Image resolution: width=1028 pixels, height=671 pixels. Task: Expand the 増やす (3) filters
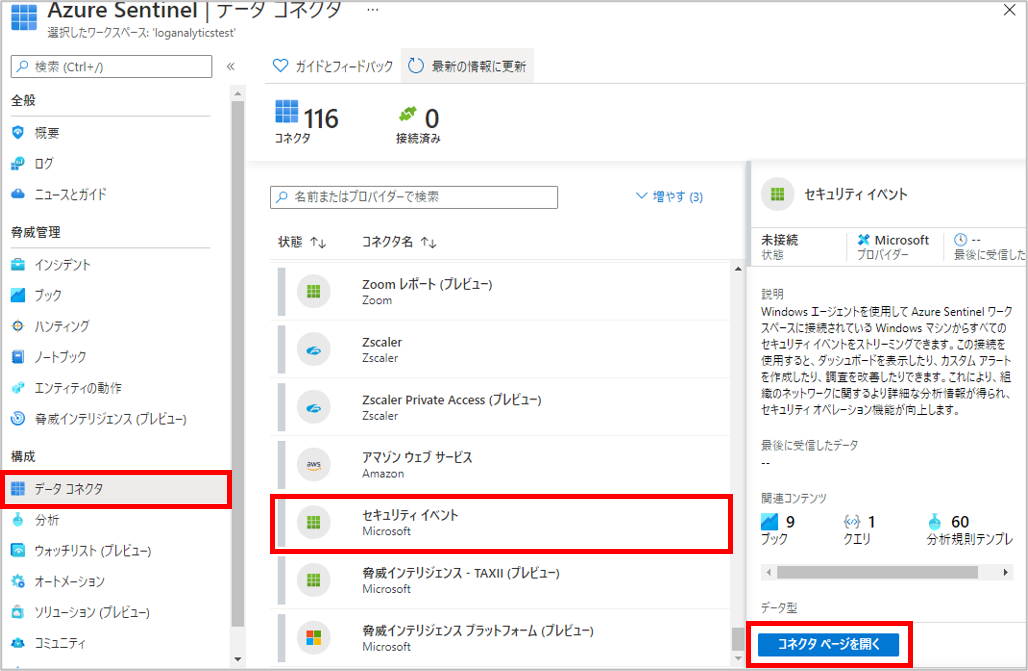pos(669,196)
